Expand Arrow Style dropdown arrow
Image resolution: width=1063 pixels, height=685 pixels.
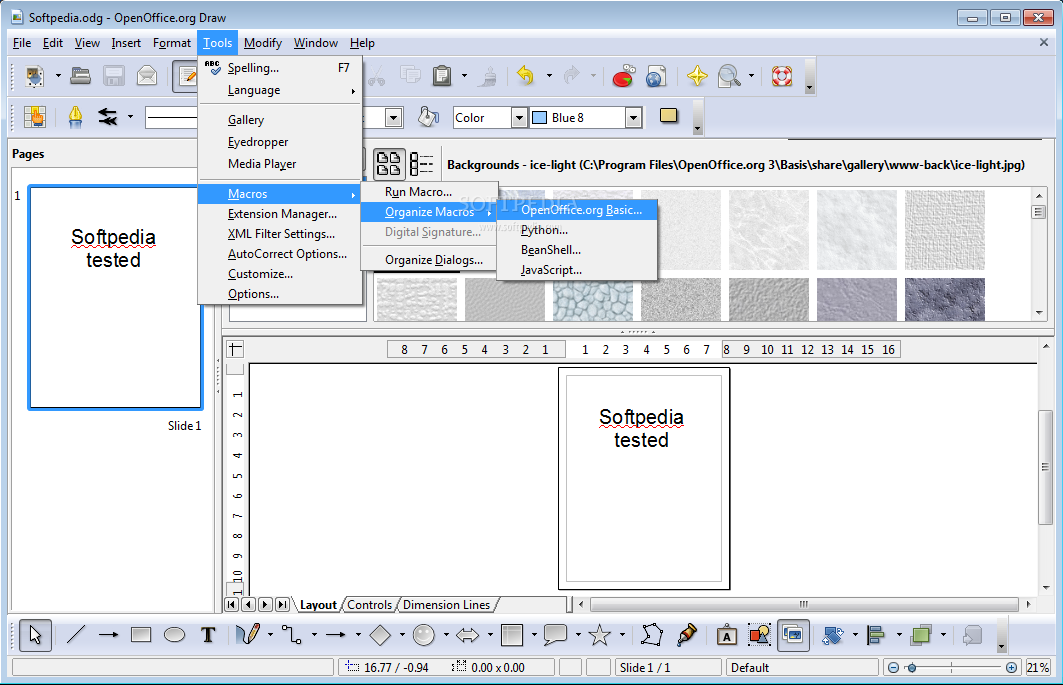[x=130, y=117]
